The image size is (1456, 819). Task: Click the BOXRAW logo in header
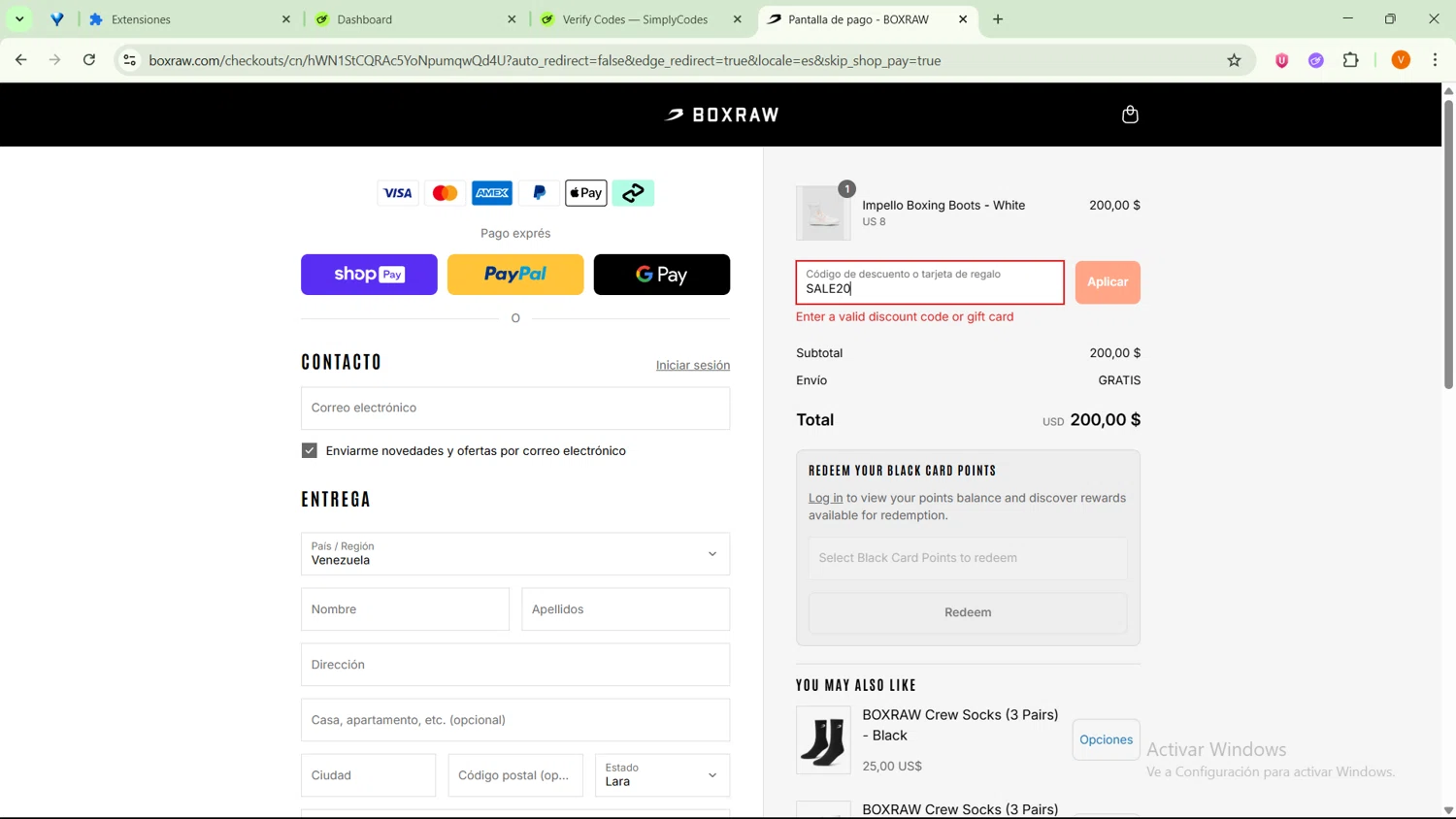coord(721,115)
